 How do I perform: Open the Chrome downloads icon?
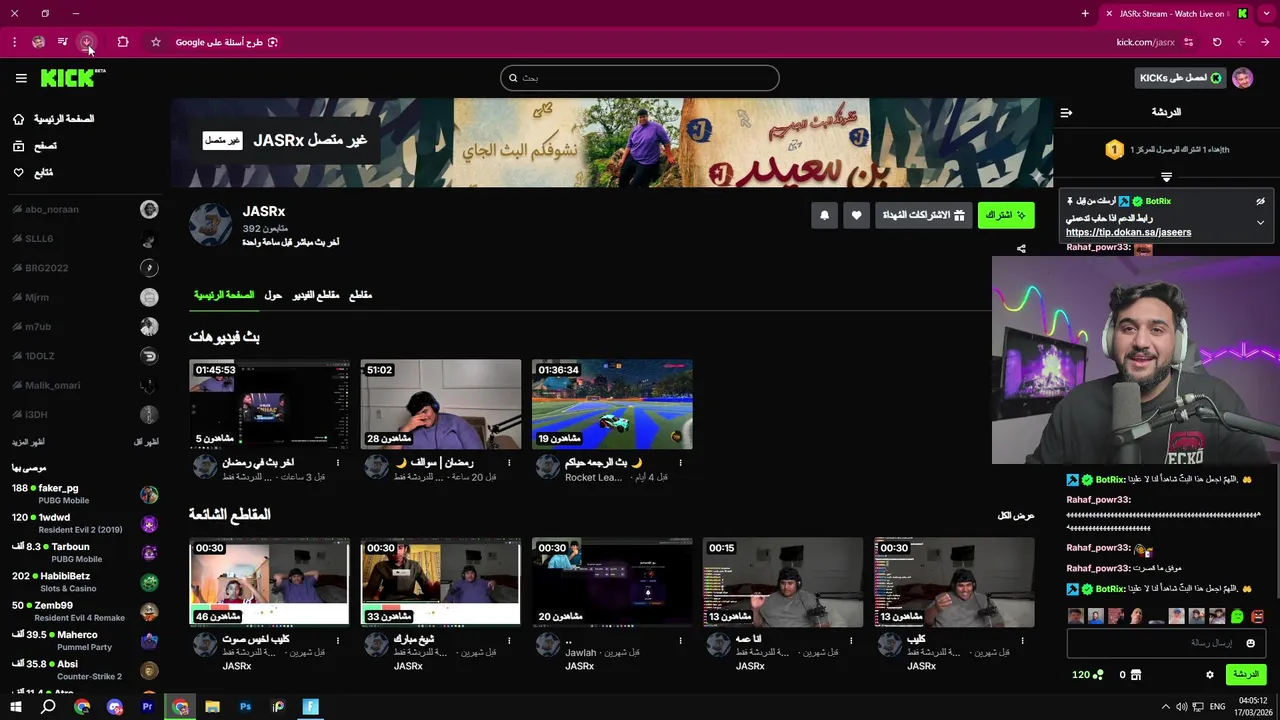(87, 42)
